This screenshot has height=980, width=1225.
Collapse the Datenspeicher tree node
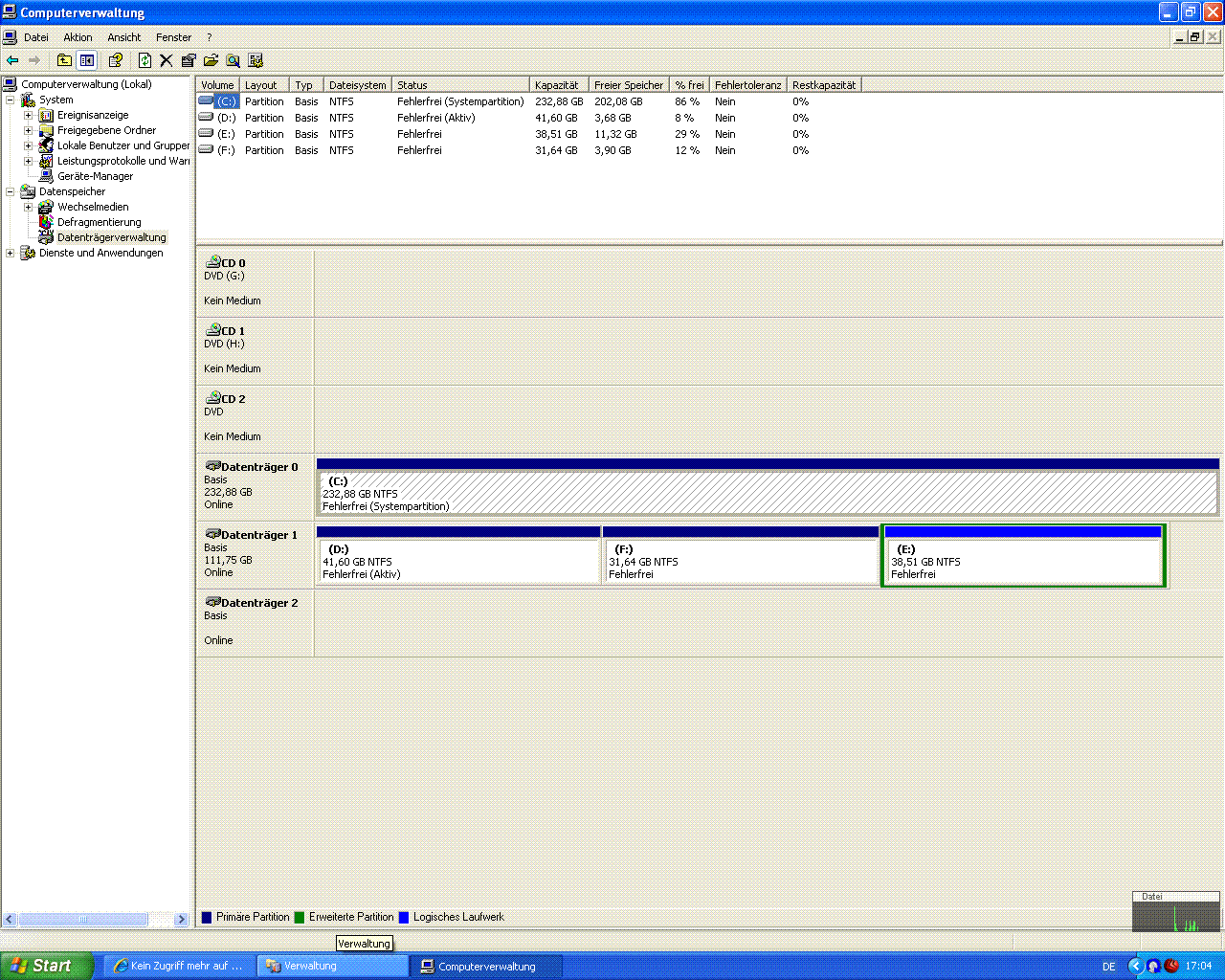(10, 191)
